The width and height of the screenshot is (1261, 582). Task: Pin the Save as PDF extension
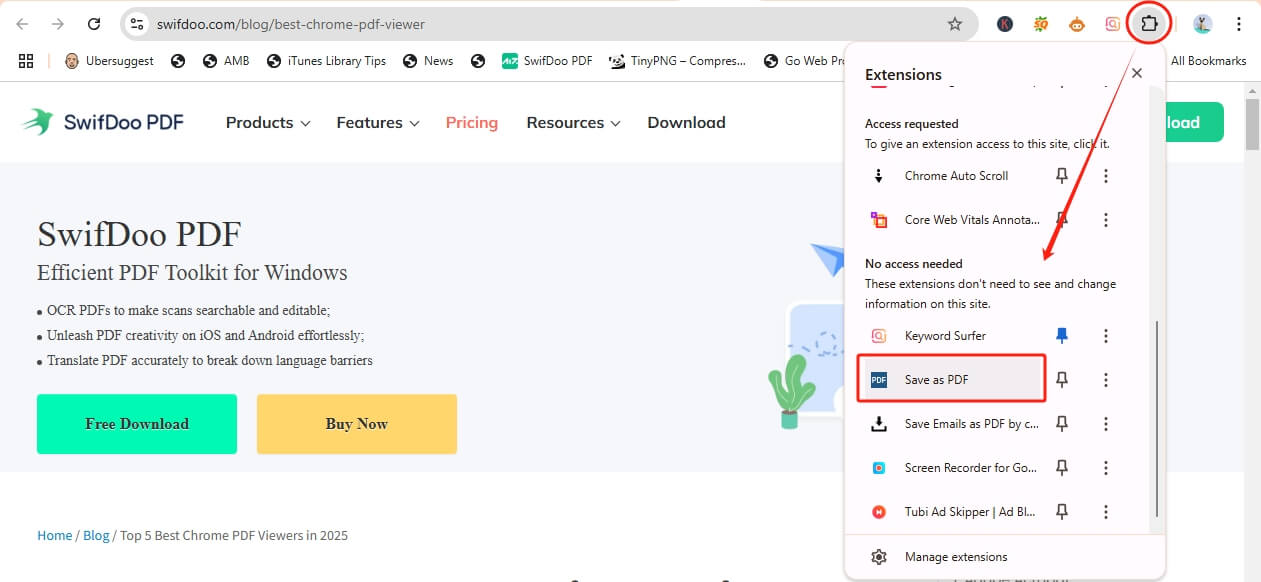(1062, 380)
